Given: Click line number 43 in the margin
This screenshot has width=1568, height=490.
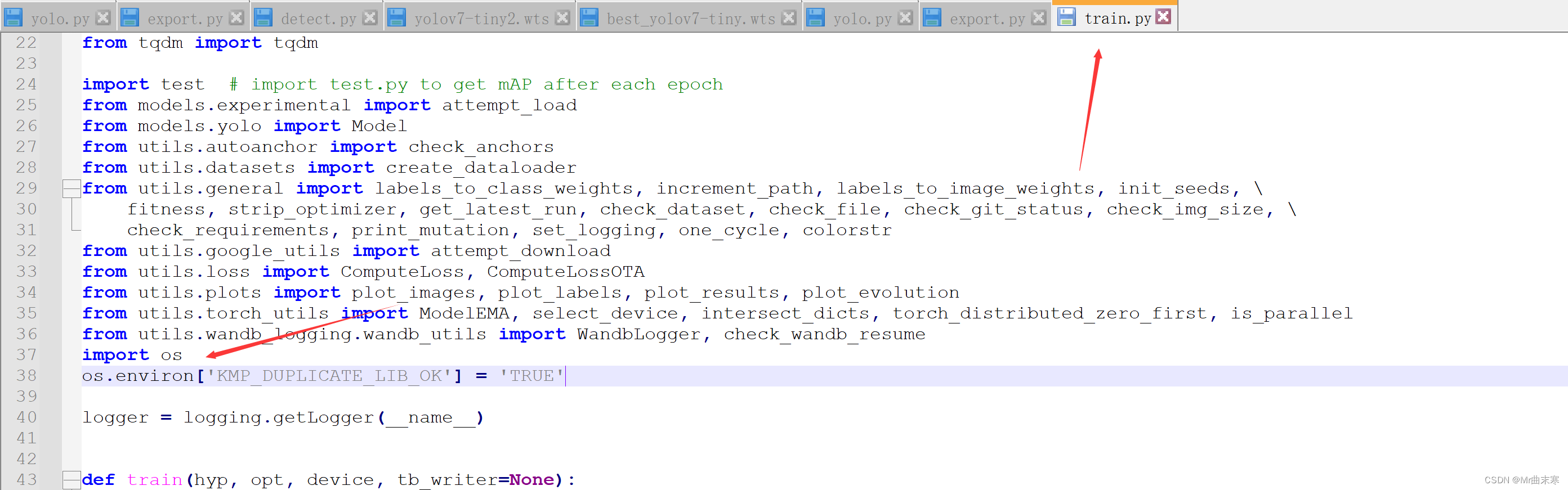Looking at the screenshot, I should (26, 480).
